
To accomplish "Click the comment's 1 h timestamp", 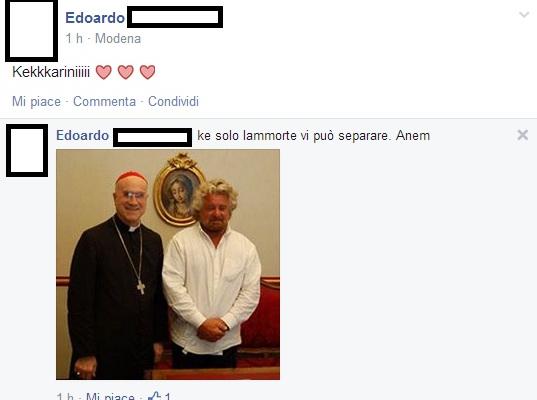I will tap(65, 397).
